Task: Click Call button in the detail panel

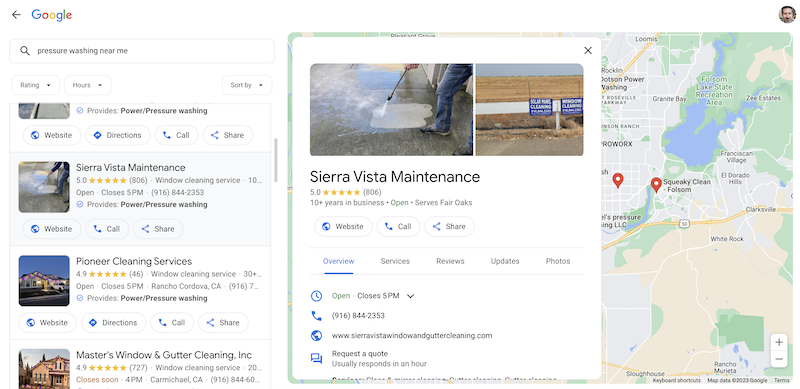Action: 398,227
